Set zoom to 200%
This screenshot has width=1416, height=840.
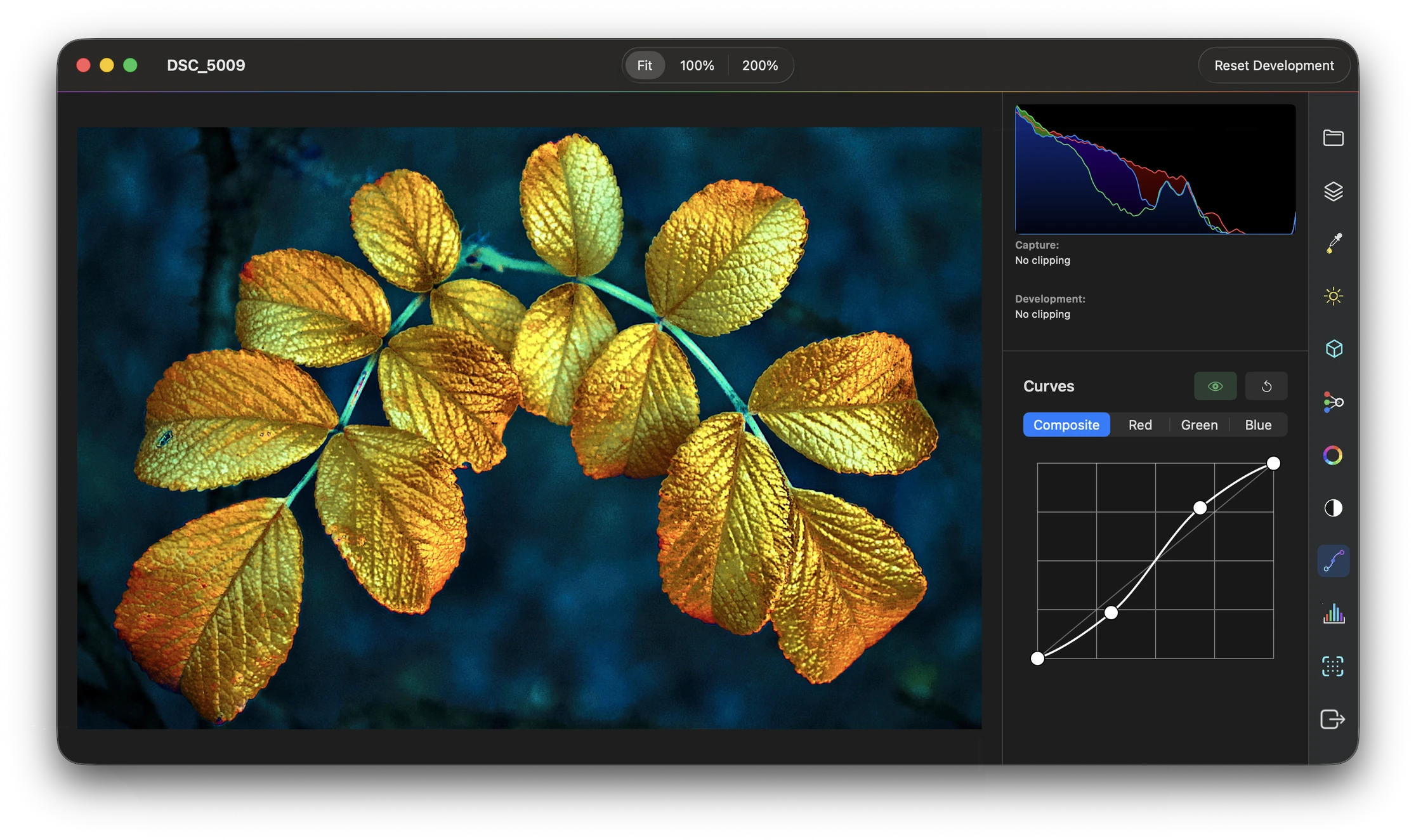click(x=759, y=65)
